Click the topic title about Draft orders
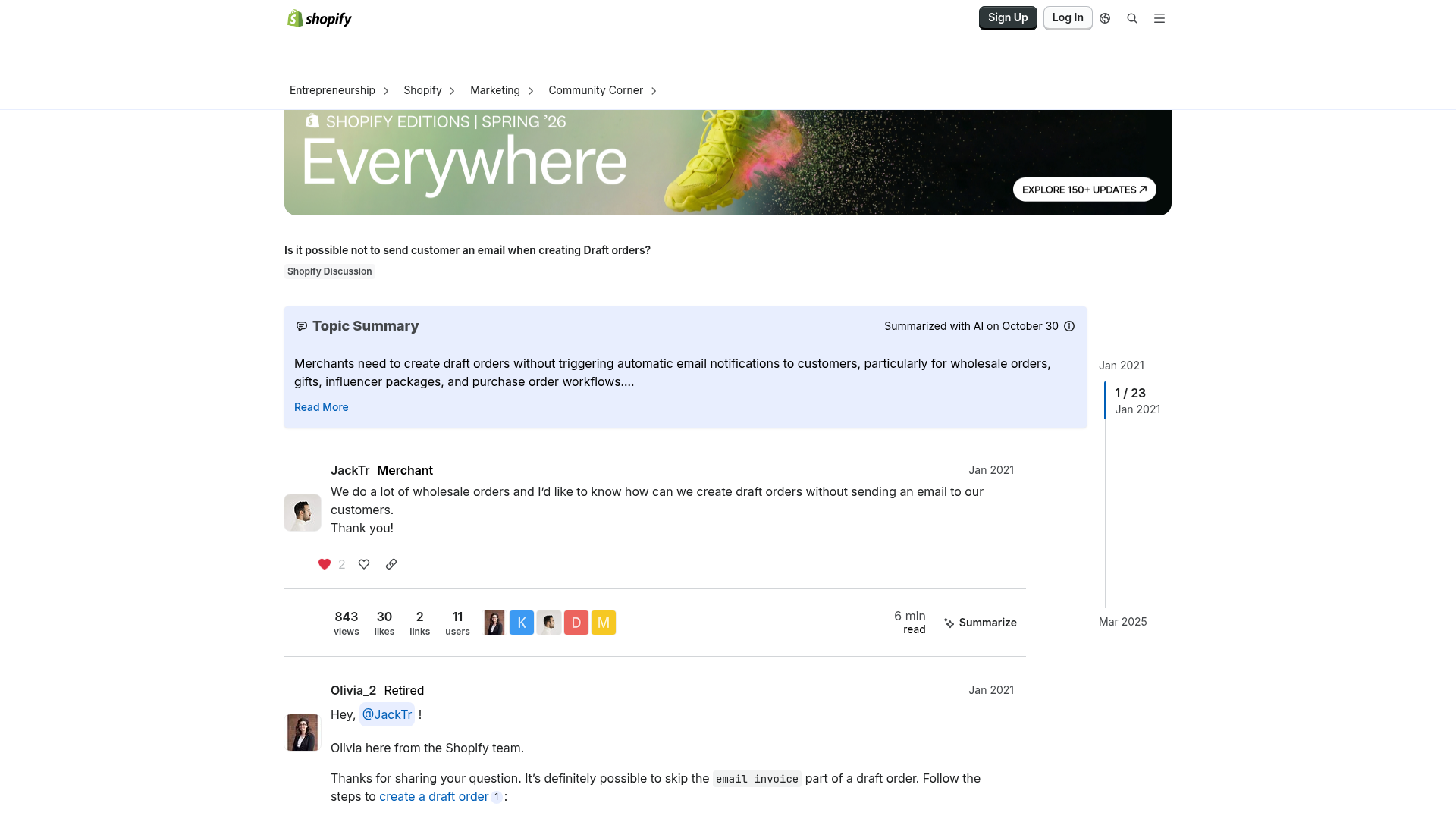This screenshot has width=1456, height=819. 467,250
